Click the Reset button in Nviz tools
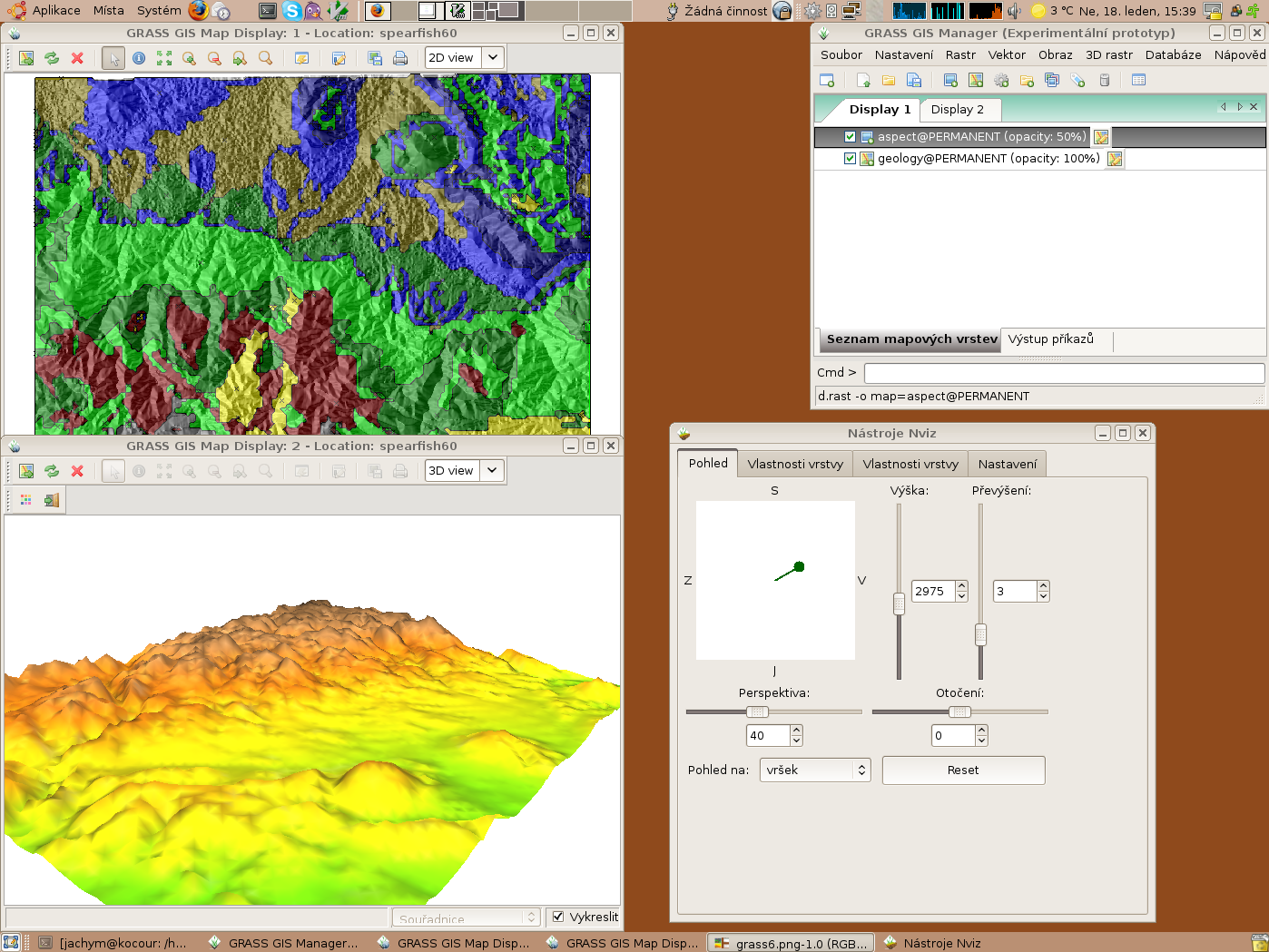1269x952 pixels. (963, 770)
